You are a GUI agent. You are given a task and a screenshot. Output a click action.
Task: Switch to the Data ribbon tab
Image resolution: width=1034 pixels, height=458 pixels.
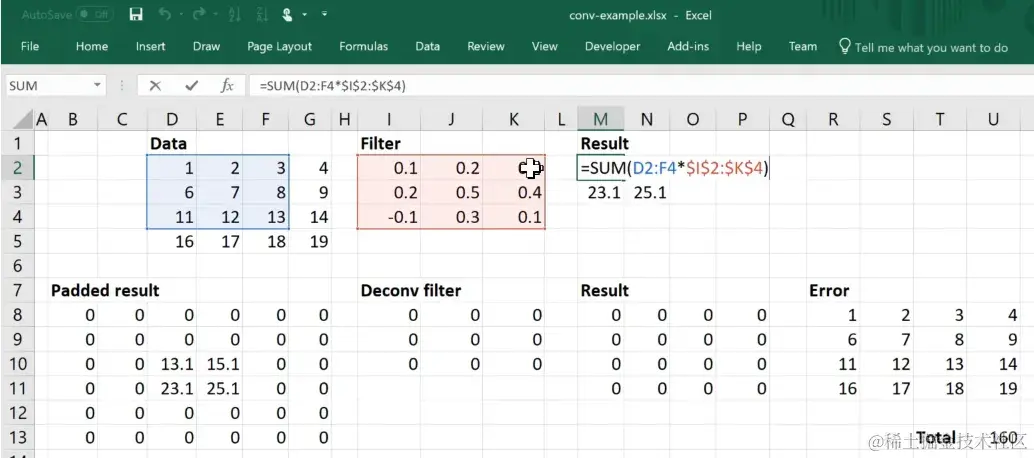pos(427,46)
